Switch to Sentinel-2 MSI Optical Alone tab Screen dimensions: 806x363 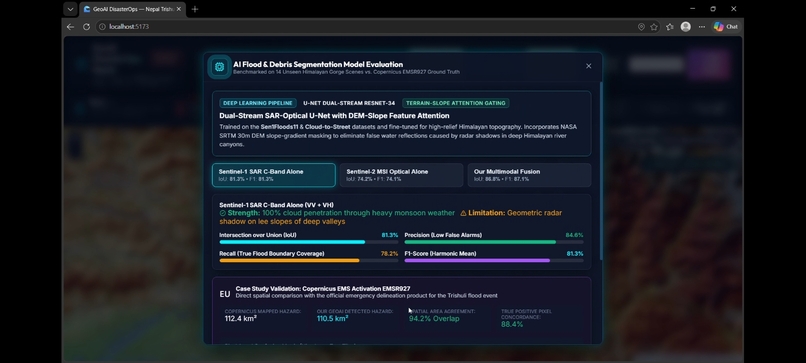point(401,175)
